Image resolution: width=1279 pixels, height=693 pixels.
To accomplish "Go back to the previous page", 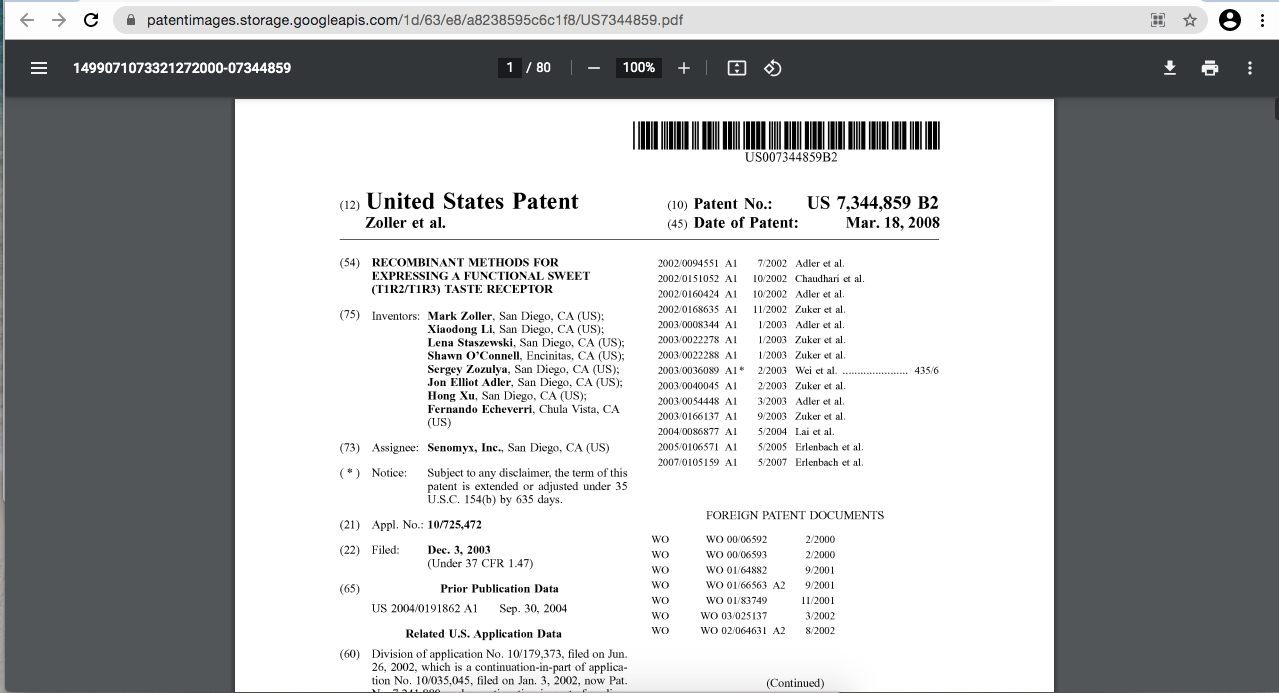I will coord(26,20).
